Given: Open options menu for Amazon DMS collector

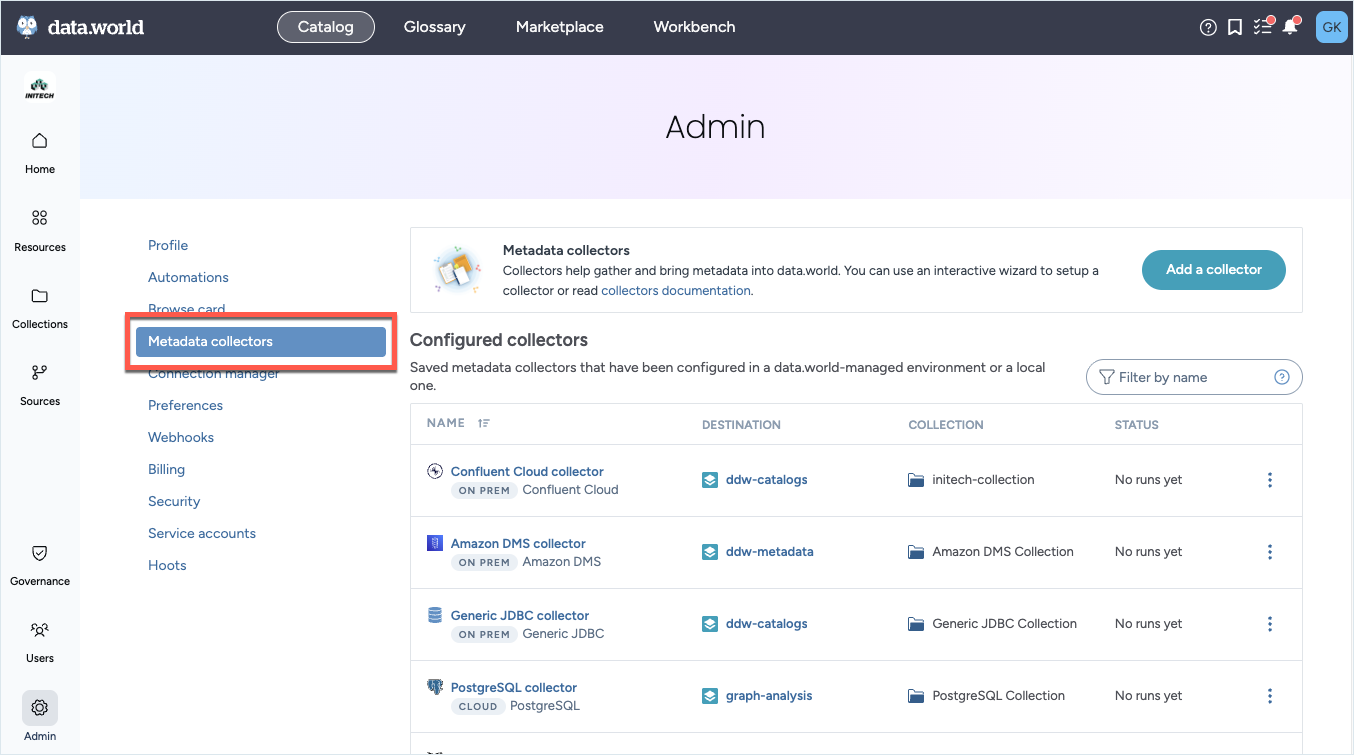Looking at the screenshot, I should pos(1270,552).
